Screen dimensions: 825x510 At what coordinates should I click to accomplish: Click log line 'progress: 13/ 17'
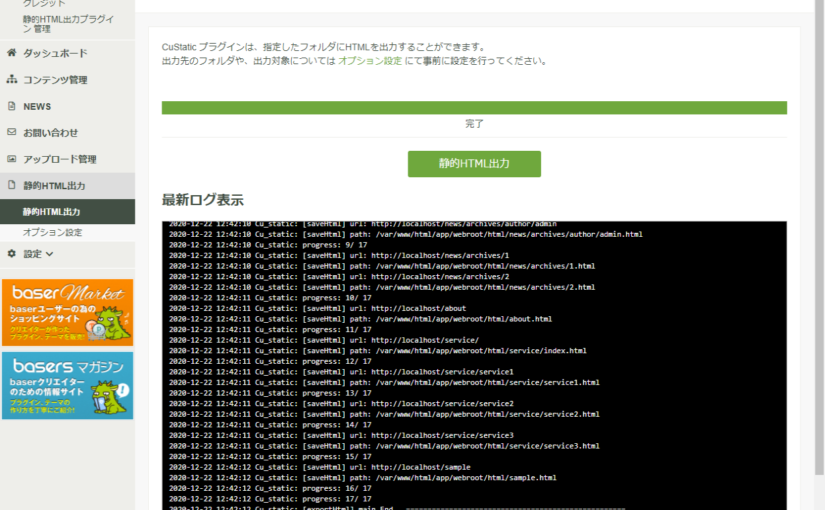tap(337, 393)
